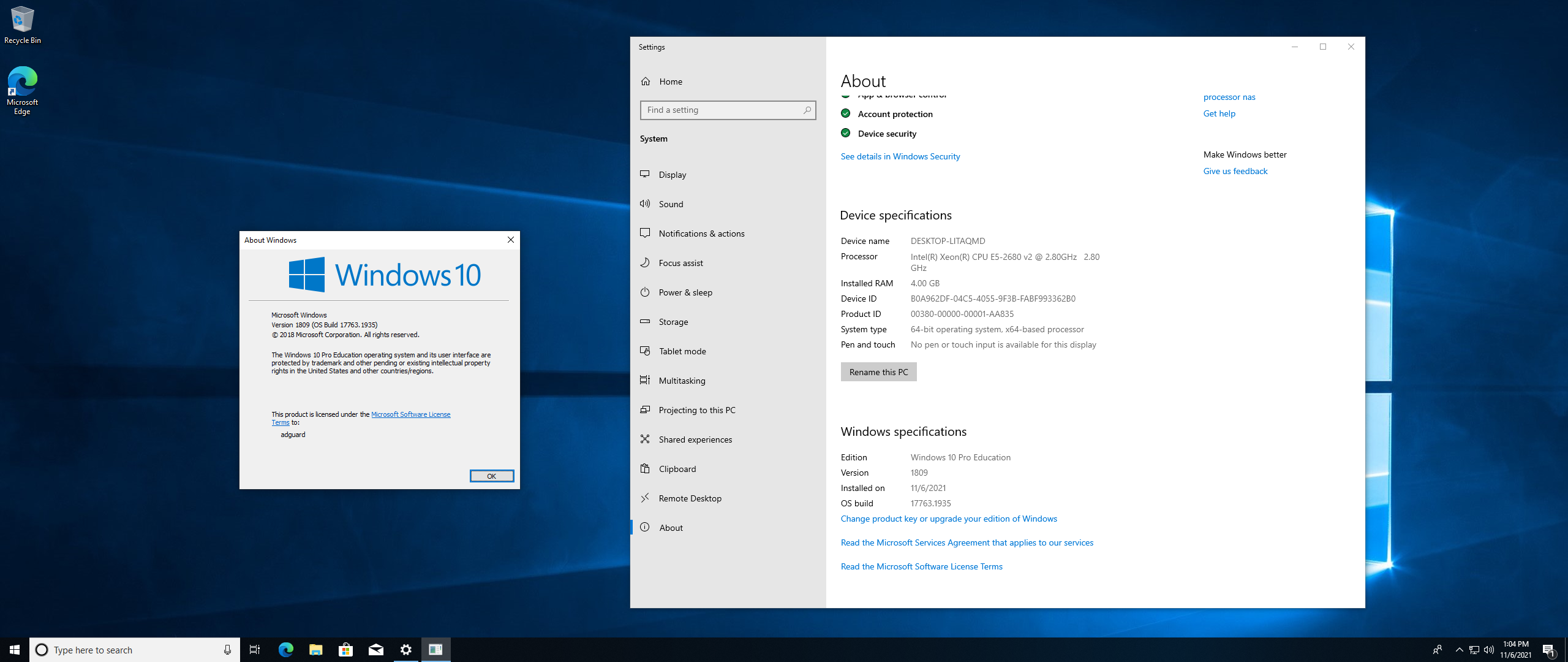Click the Projecting to this PC icon
The width and height of the screenshot is (1568, 662).
645,409
